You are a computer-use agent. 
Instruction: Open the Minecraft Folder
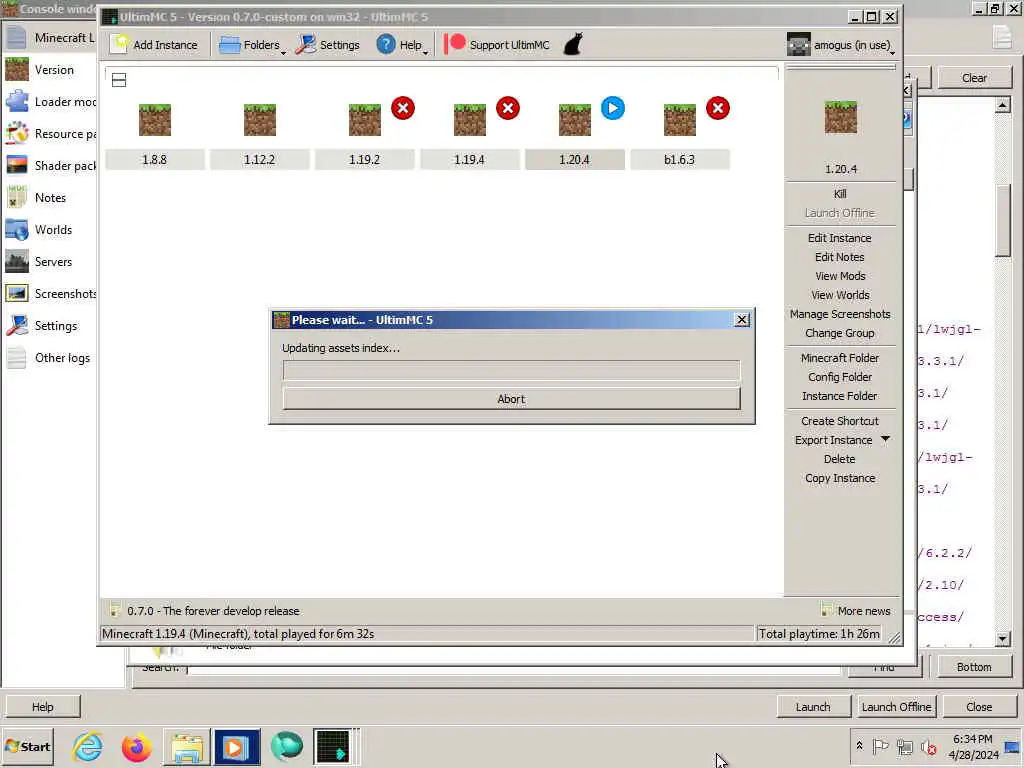[840, 359]
